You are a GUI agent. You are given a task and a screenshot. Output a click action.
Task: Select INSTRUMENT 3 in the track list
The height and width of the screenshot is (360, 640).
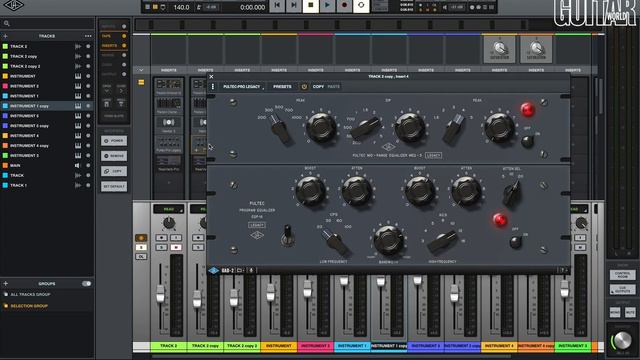47,156
